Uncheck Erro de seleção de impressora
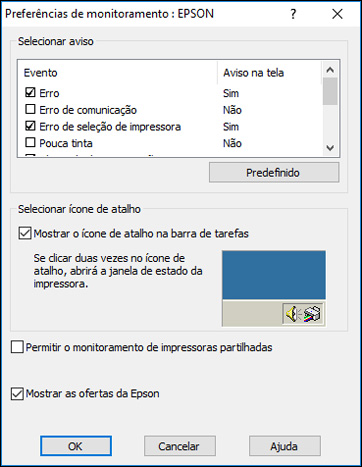 coord(30,126)
